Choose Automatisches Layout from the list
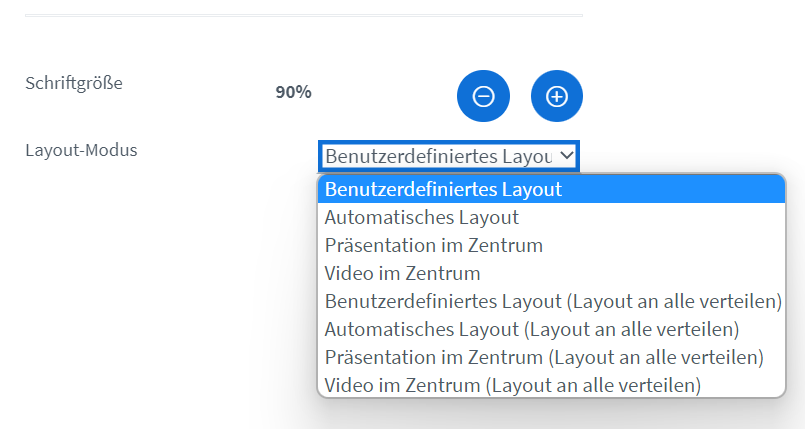The width and height of the screenshot is (805, 429). tap(551, 218)
